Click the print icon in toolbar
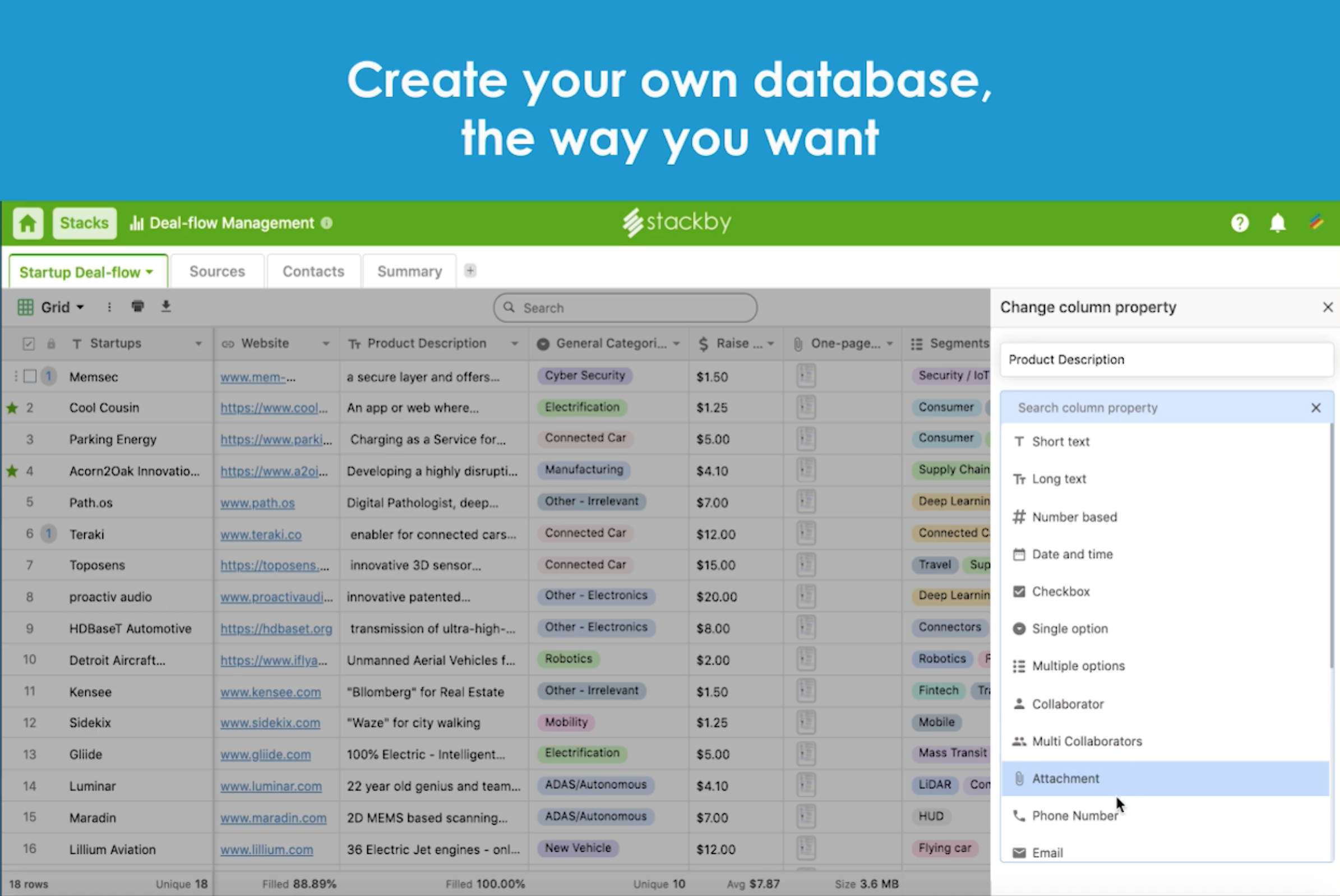 [x=138, y=306]
